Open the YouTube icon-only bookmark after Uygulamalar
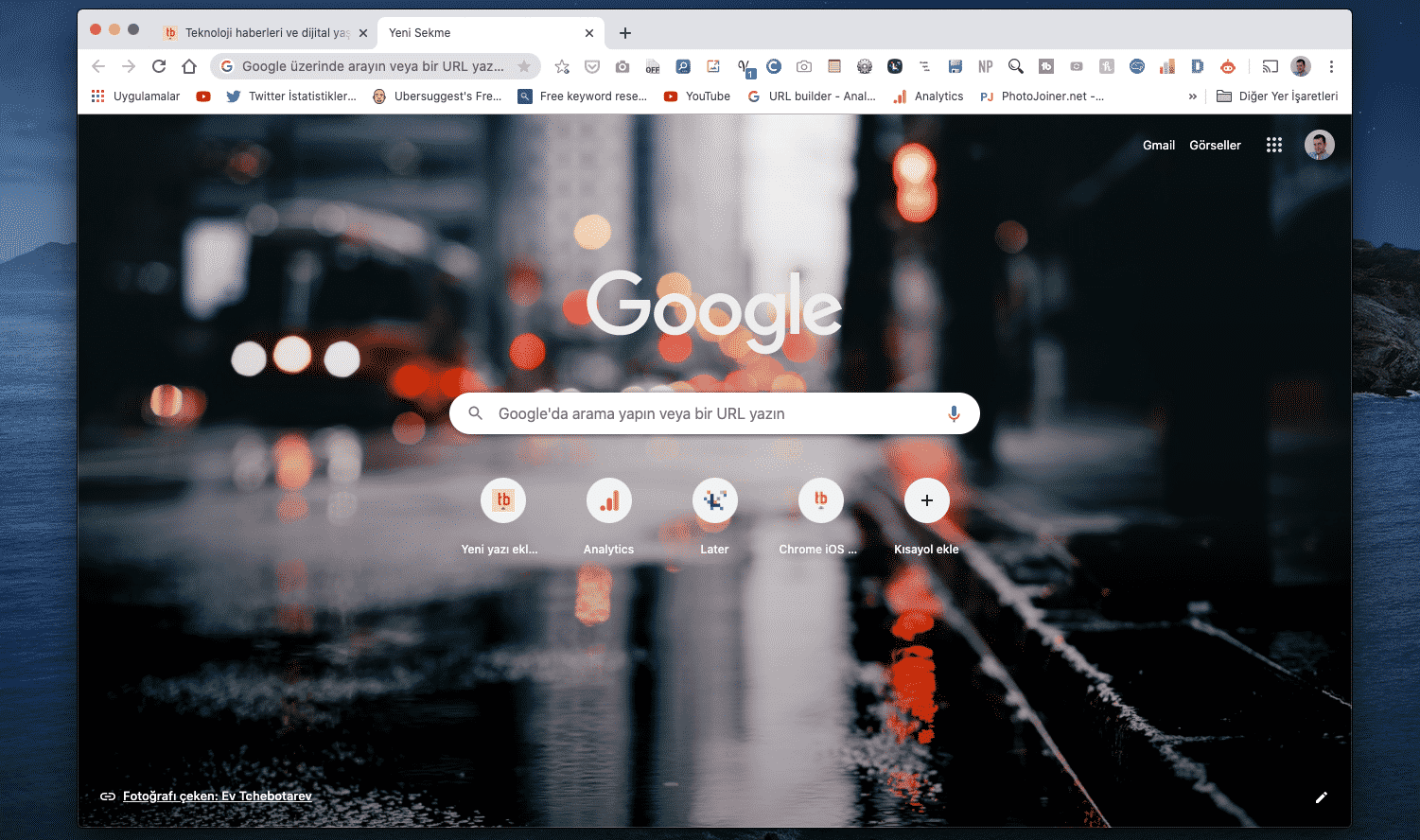 203,96
